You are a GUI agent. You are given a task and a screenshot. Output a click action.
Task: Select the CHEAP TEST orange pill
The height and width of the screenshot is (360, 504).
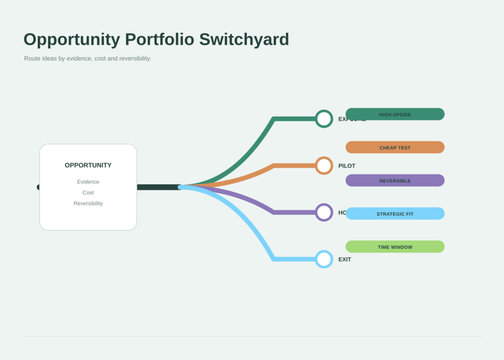pos(395,147)
